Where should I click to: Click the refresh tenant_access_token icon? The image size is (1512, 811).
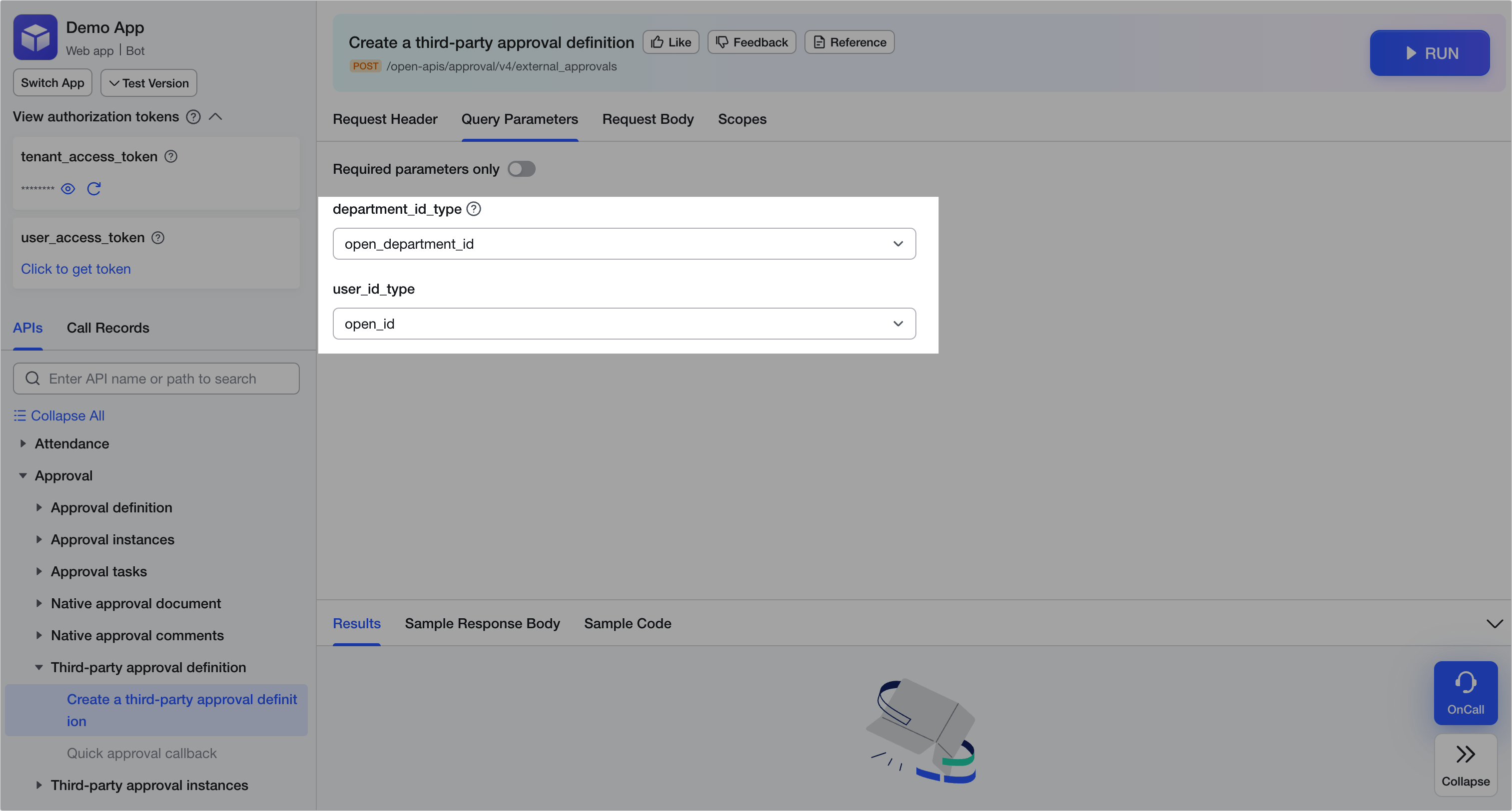(x=94, y=188)
